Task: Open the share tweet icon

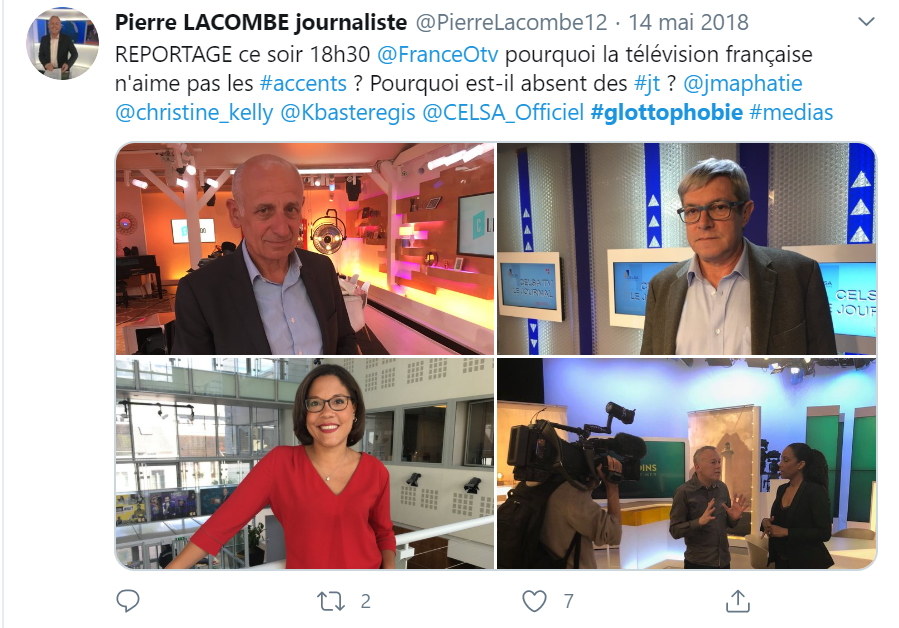Action: coord(737,600)
